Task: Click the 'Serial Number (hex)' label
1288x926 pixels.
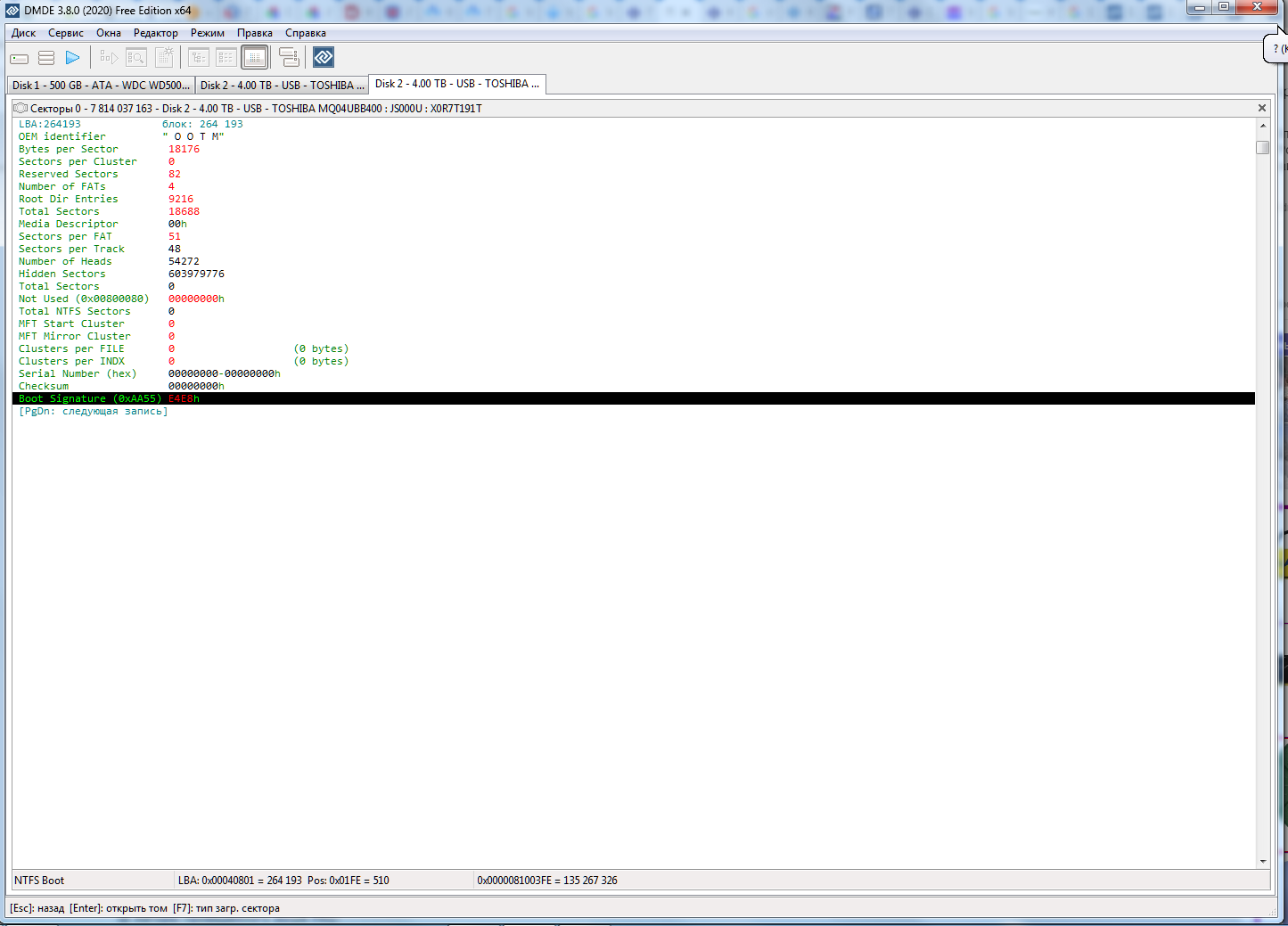Action: (78, 374)
